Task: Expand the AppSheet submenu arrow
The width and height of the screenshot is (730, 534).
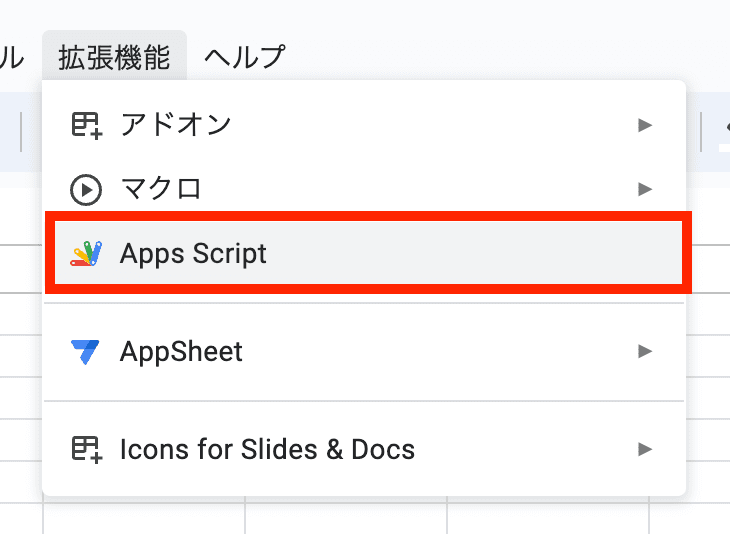Action: pos(645,352)
